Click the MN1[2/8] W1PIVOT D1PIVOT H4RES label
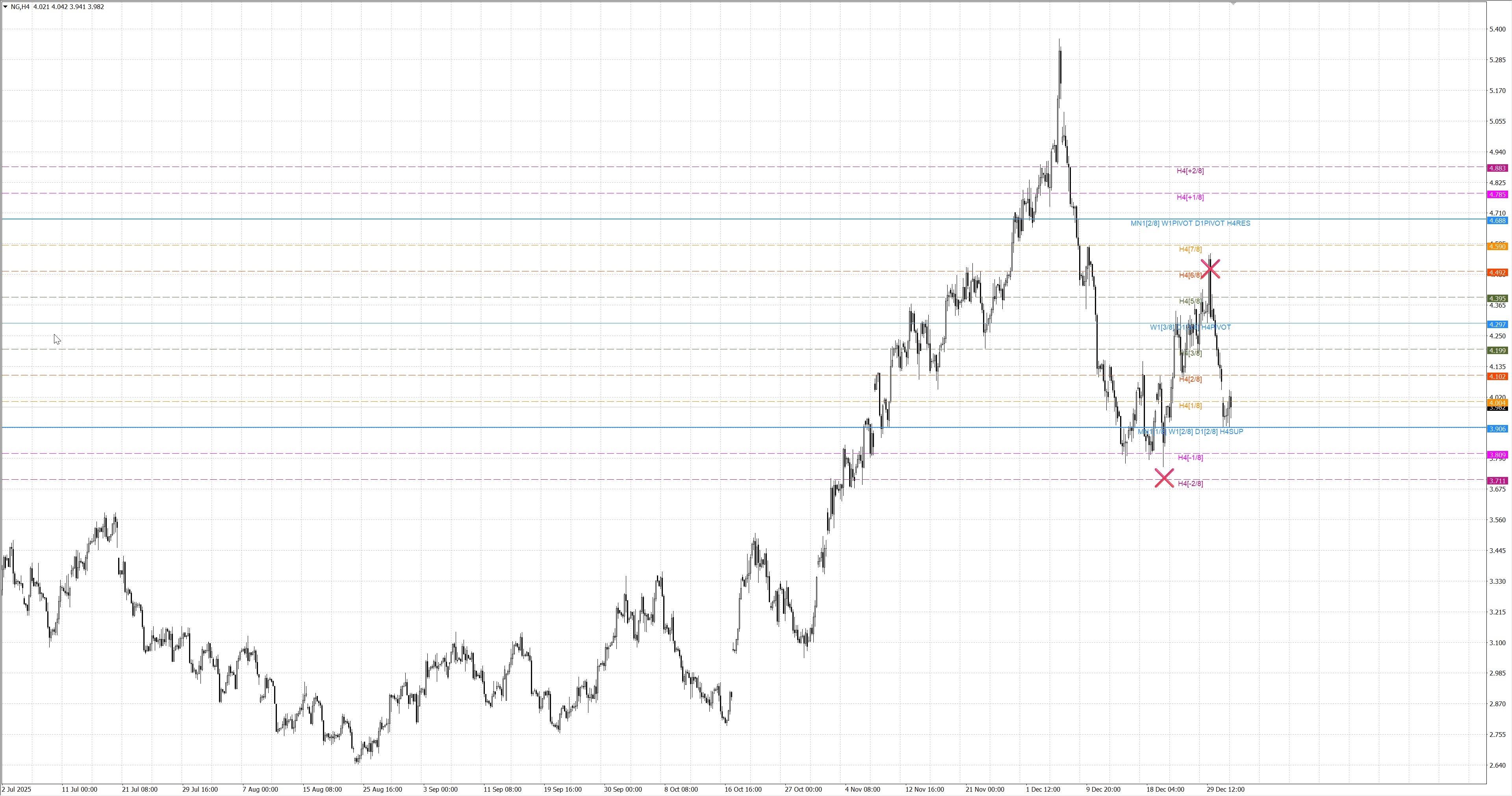 tap(1190, 224)
